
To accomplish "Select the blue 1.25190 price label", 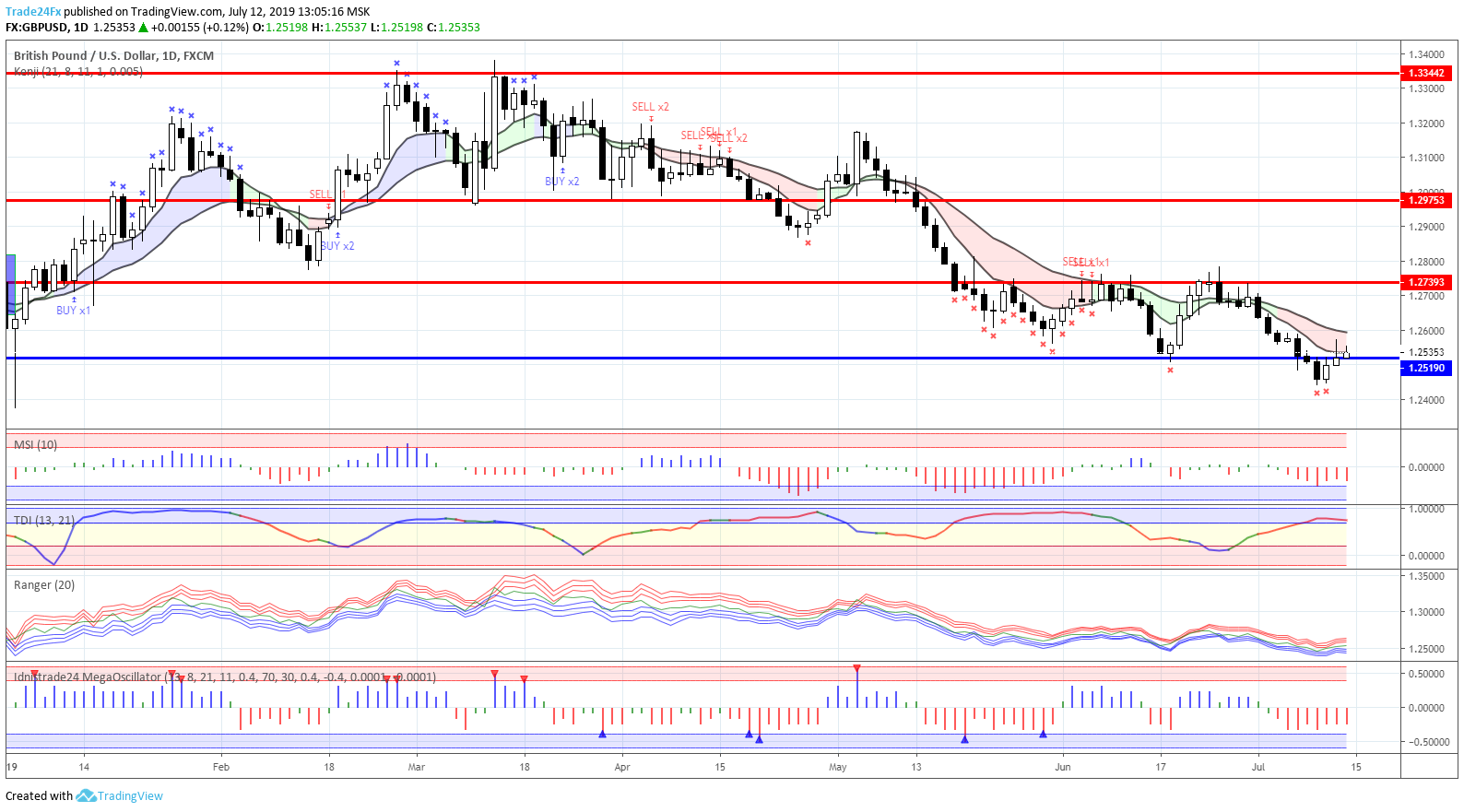I will click(x=1426, y=368).
